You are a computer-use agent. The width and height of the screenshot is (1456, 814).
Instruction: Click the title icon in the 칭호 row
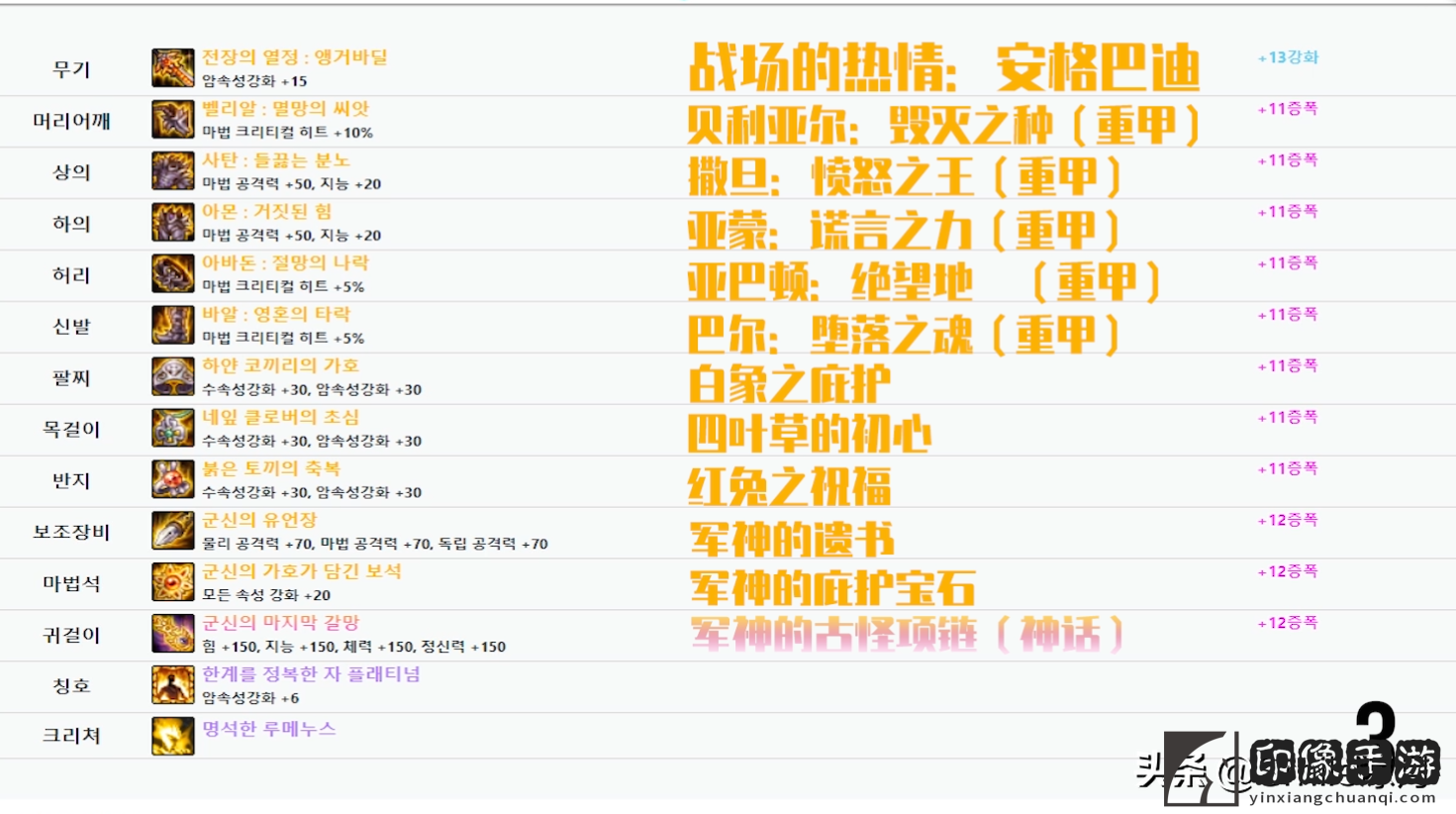172,685
